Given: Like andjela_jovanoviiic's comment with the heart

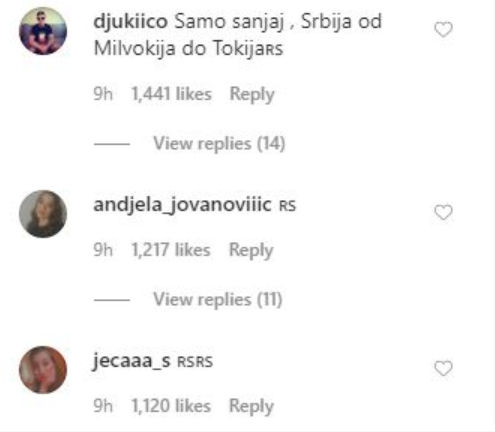Looking at the screenshot, I should point(443,212).
